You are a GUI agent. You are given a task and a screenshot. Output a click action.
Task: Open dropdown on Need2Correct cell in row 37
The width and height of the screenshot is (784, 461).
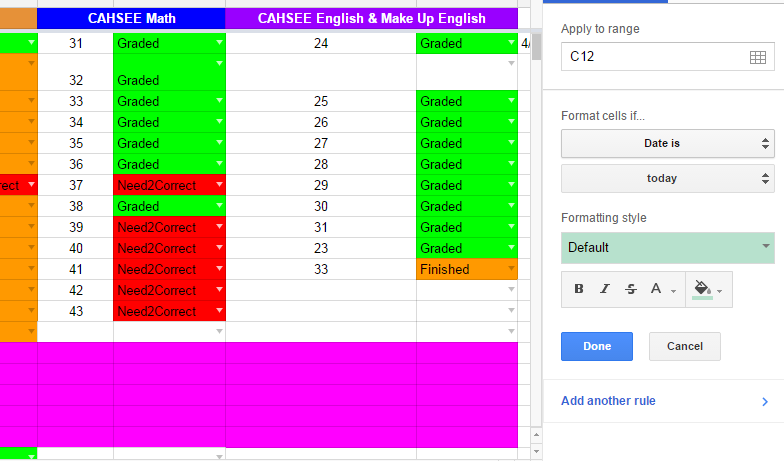pos(219,185)
